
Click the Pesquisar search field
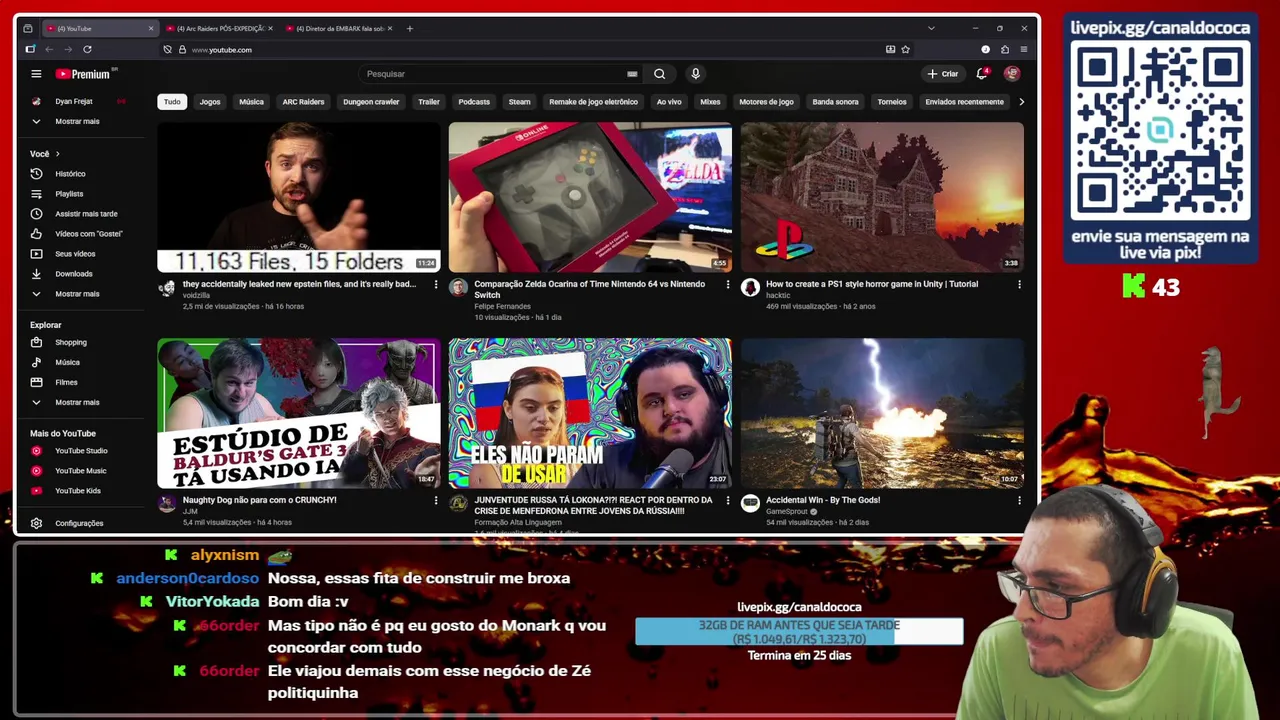click(x=492, y=74)
